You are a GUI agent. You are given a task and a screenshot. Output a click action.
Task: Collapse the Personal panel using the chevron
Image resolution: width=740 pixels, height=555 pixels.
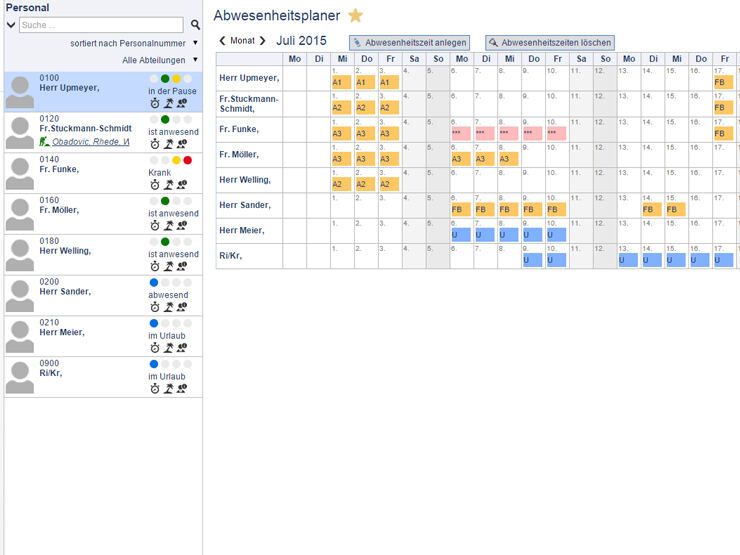click(11, 25)
